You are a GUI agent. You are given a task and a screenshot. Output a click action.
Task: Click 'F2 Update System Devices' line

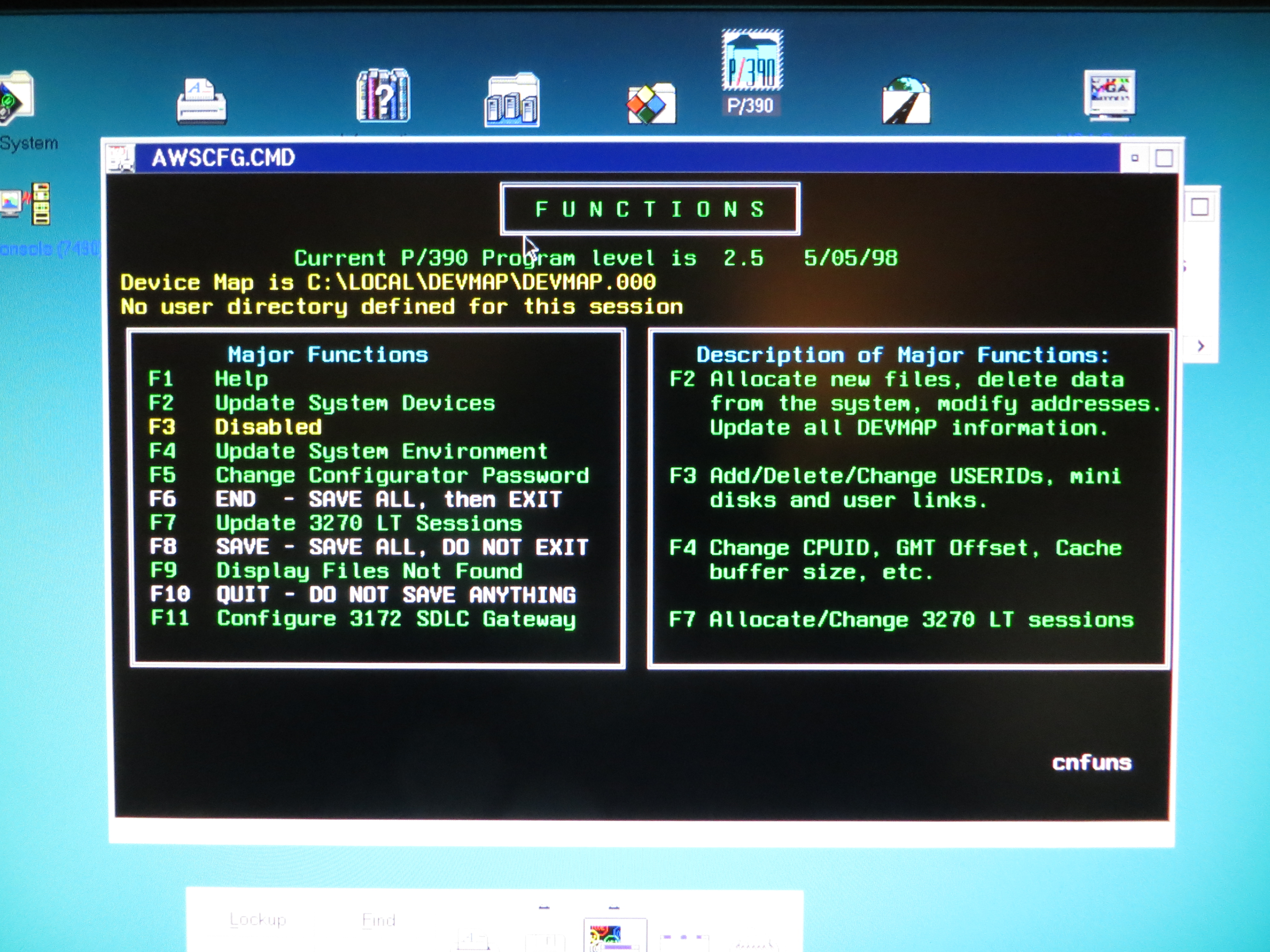click(x=322, y=403)
